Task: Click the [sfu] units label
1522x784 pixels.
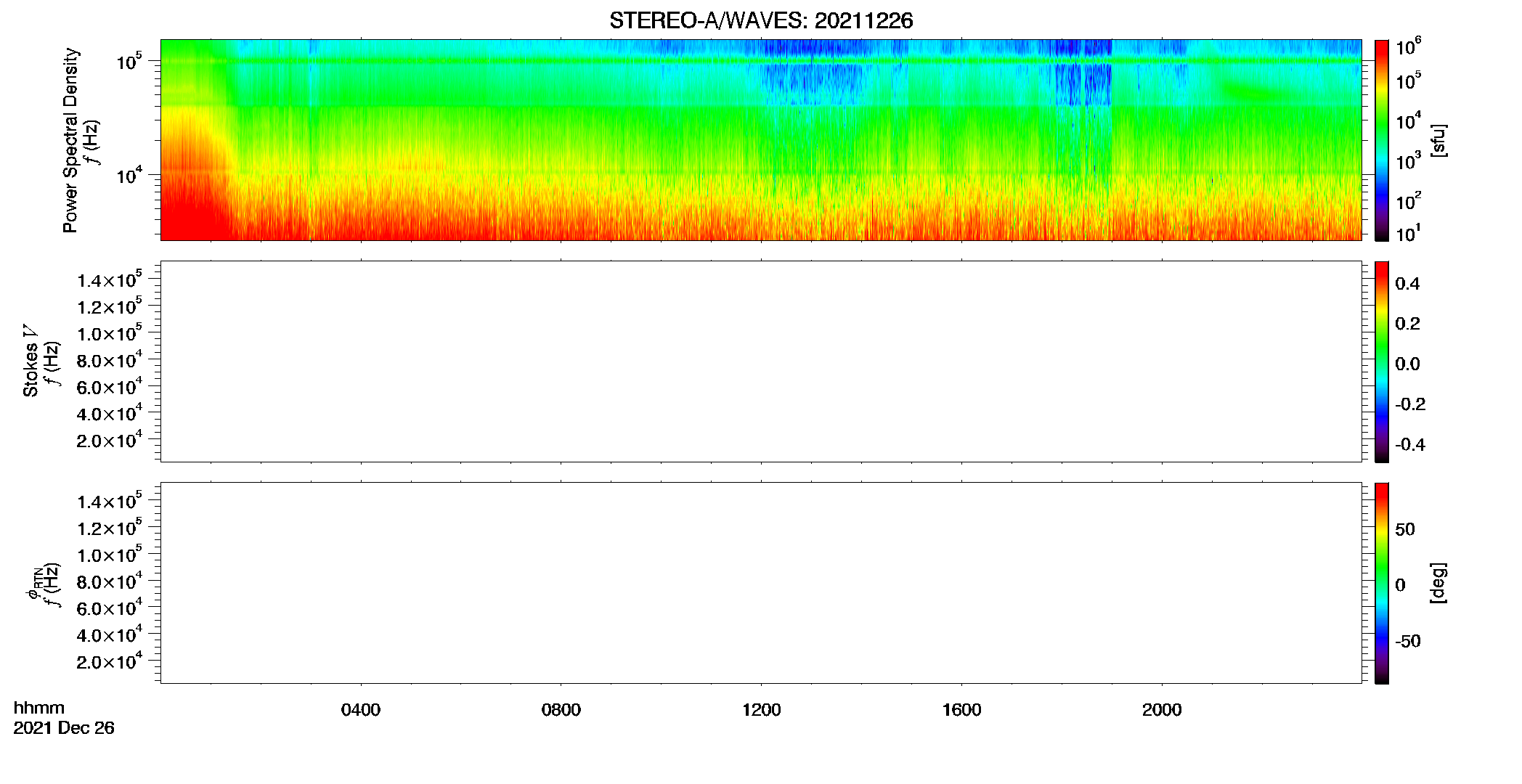Action: click(x=1438, y=140)
